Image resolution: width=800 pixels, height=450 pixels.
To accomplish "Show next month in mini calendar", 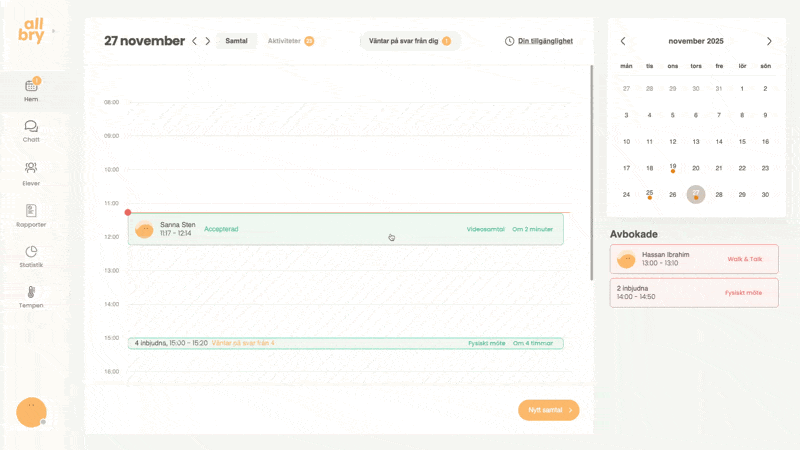I will (769, 41).
